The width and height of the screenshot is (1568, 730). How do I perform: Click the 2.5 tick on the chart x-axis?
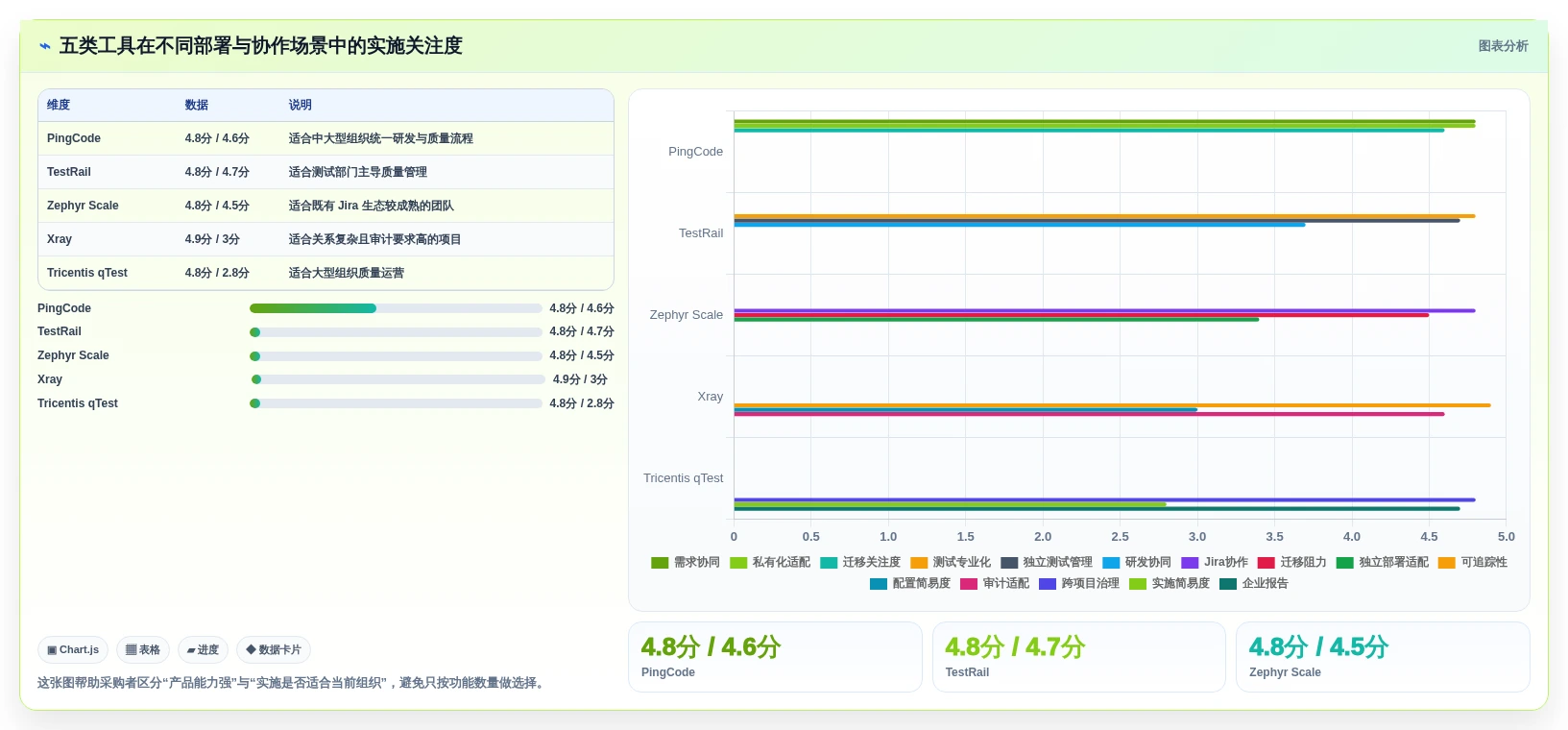[x=1121, y=537]
